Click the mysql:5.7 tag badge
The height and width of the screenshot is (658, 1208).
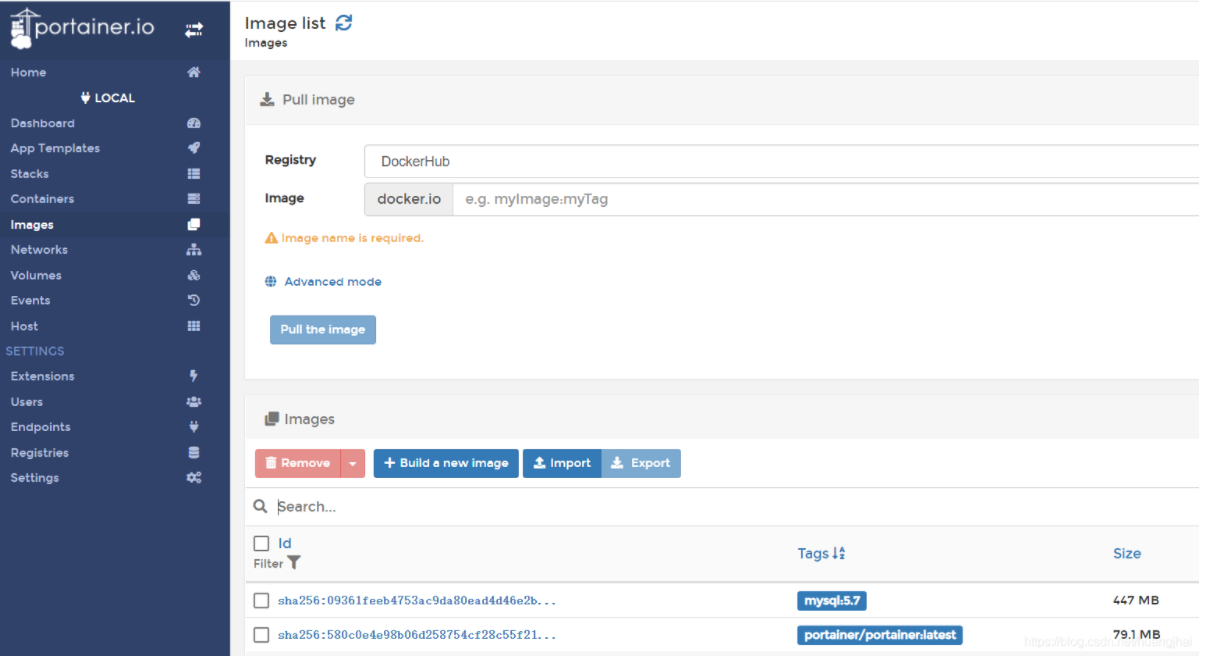pyautogui.click(x=832, y=601)
